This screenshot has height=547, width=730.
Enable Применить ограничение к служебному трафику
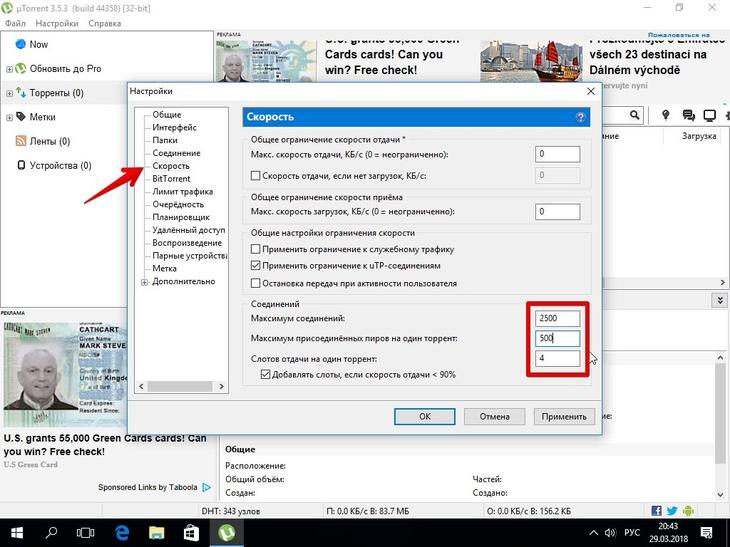255,249
